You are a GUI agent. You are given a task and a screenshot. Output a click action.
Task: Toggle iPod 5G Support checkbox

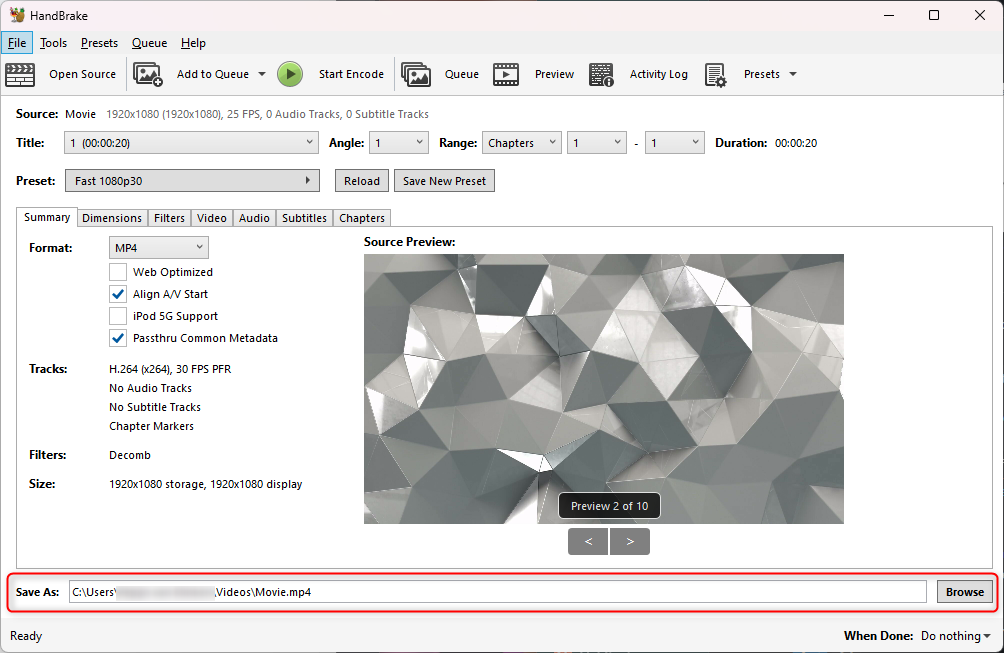tap(118, 316)
